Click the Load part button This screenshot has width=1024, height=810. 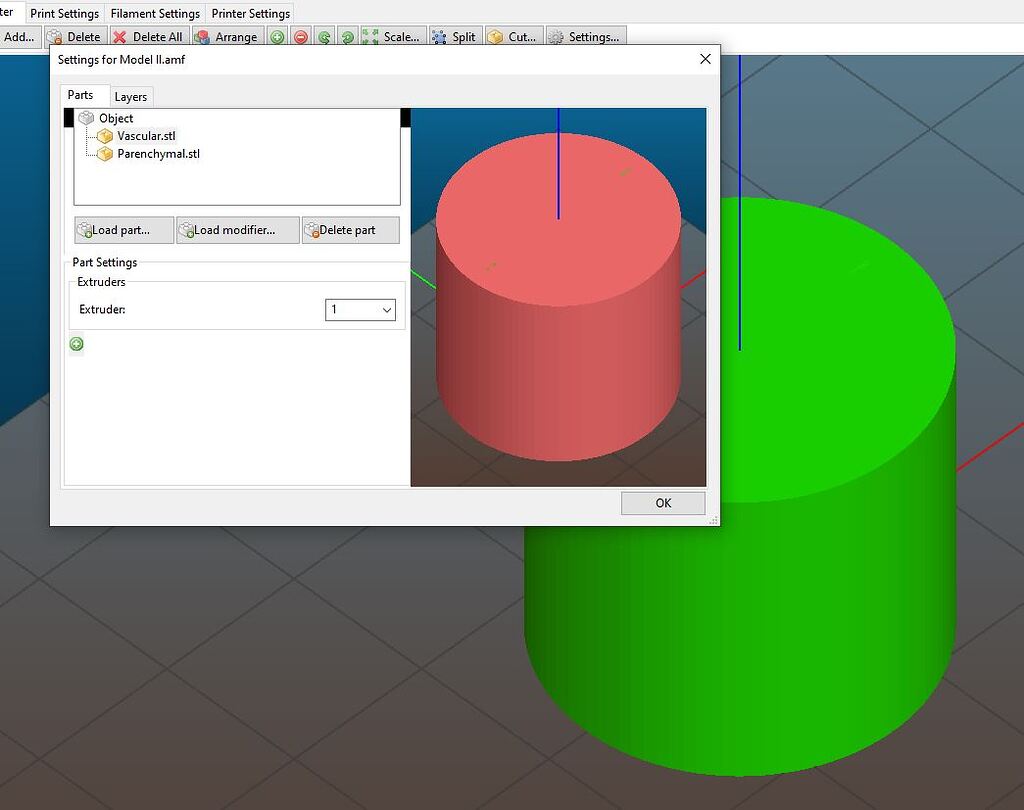pyautogui.click(x=122, y=230)
